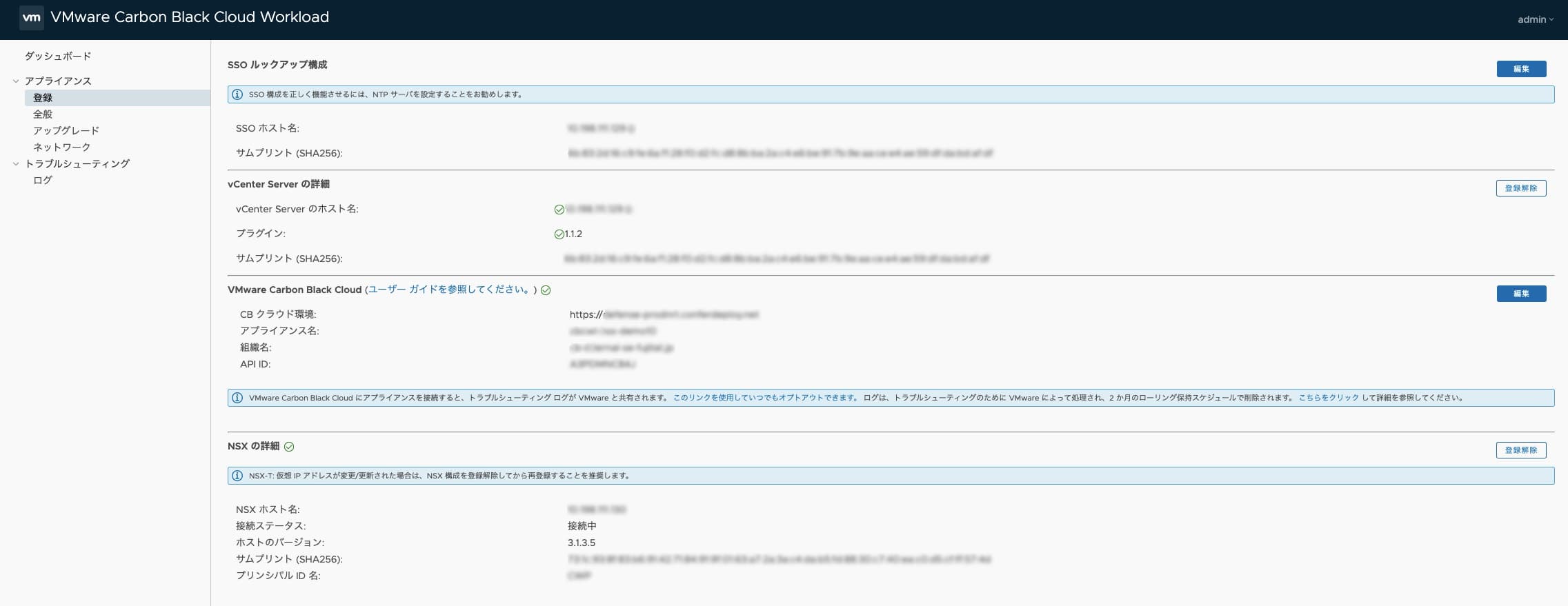Open the こちらをクリック details link
The width and height of the screenshot is (1568, 606).
[x=1329, y=398]
